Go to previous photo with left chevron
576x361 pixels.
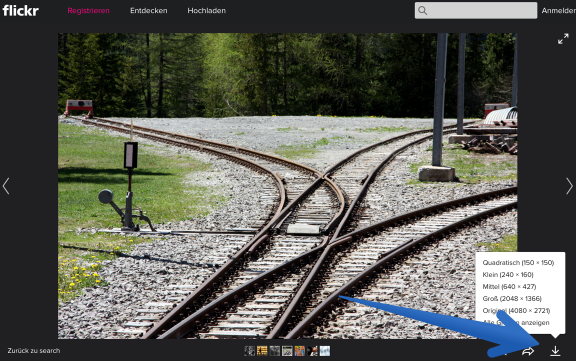coord(6,186)
